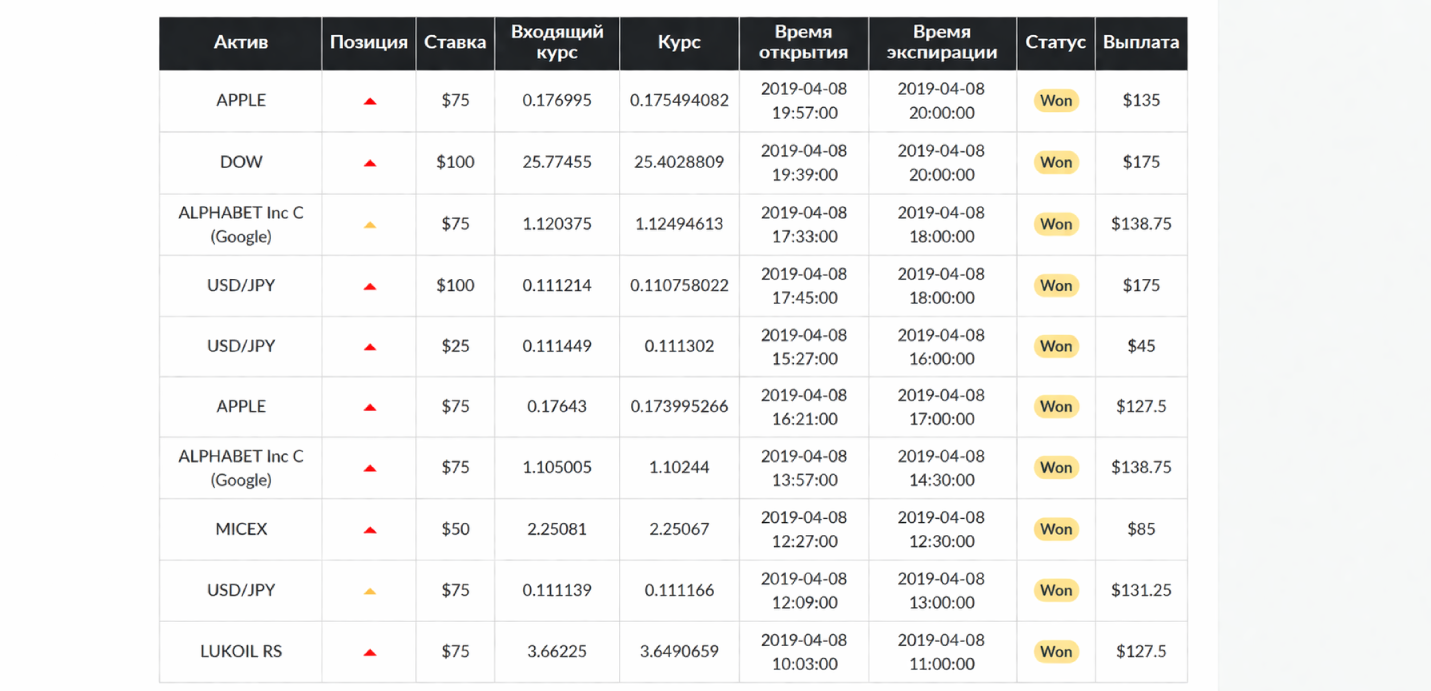Click the red arrow in the second APPLE row

click(368, 407)
